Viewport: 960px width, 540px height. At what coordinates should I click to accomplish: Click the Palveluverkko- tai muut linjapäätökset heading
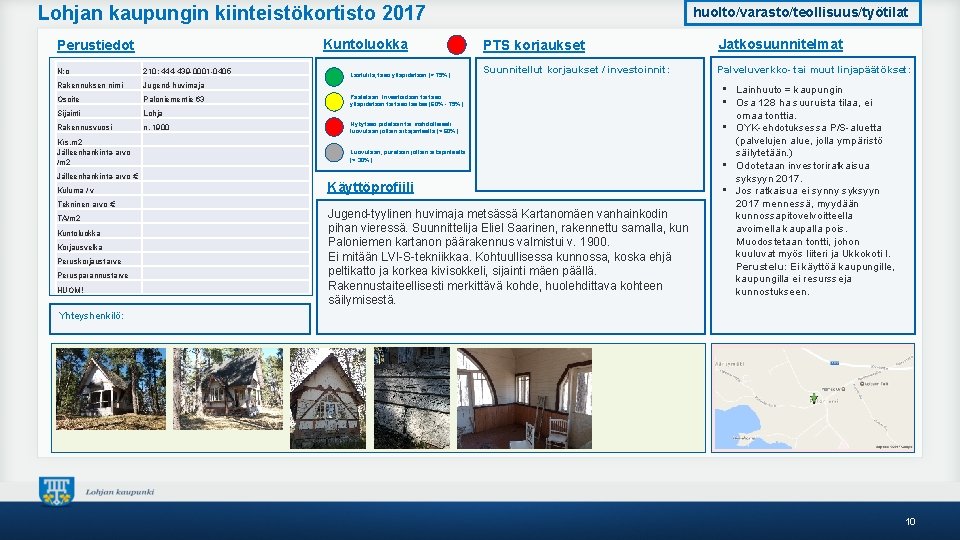[x=814, y=70]
